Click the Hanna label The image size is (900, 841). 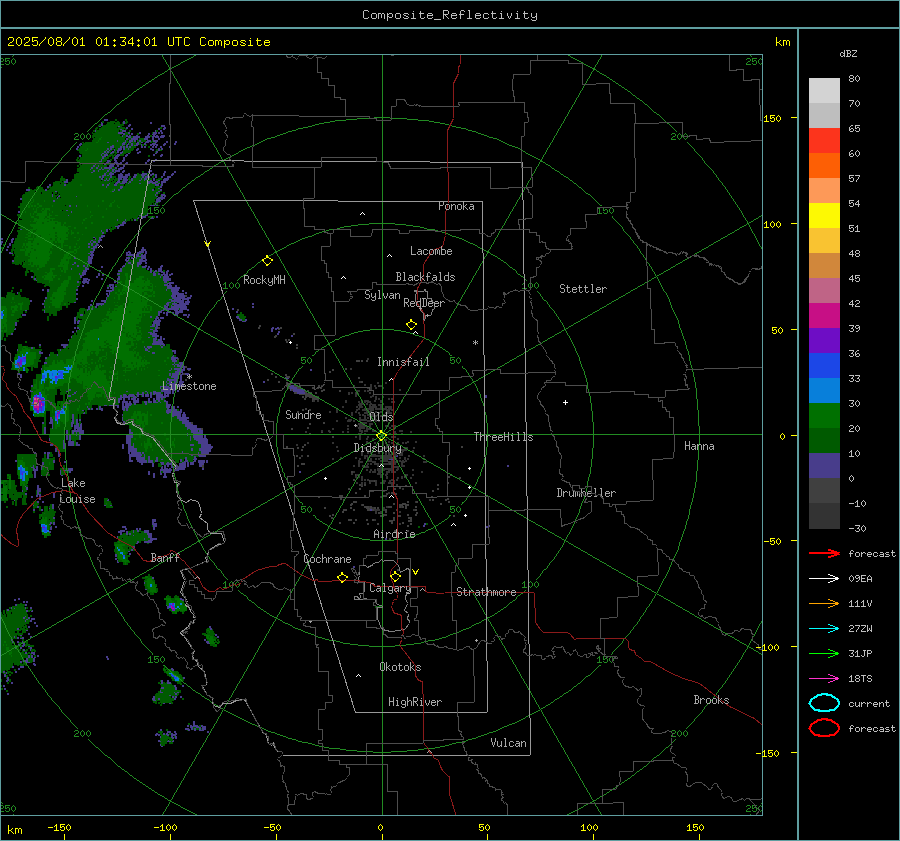coord(699,446)
